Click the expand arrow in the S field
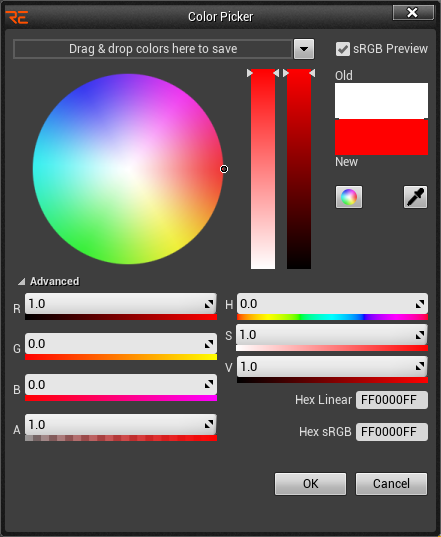 click(420, 335)
